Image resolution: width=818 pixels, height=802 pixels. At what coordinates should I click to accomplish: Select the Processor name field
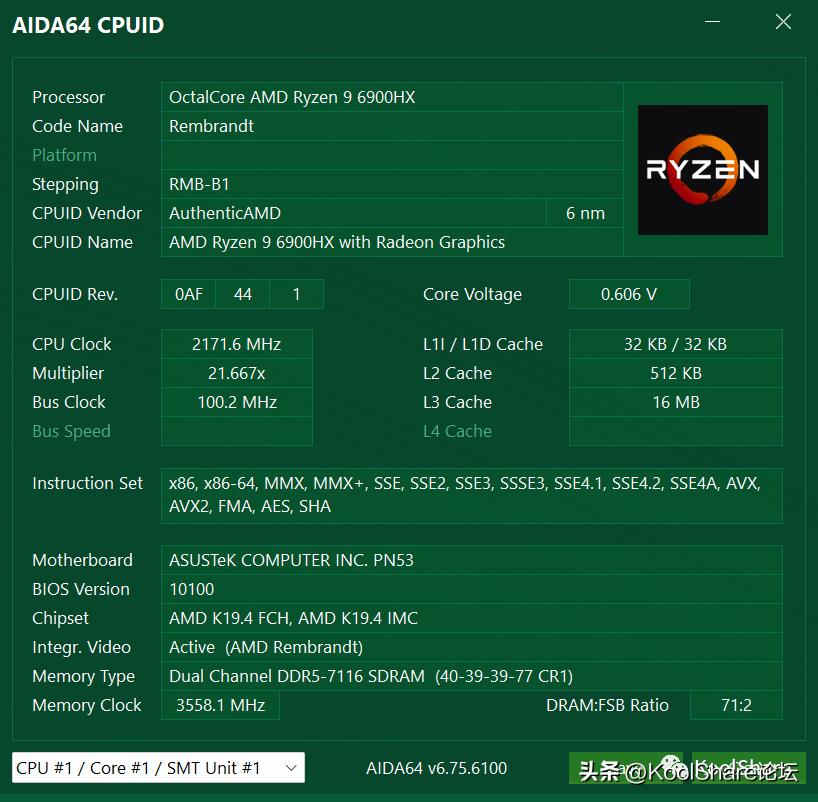click(392, 97)
